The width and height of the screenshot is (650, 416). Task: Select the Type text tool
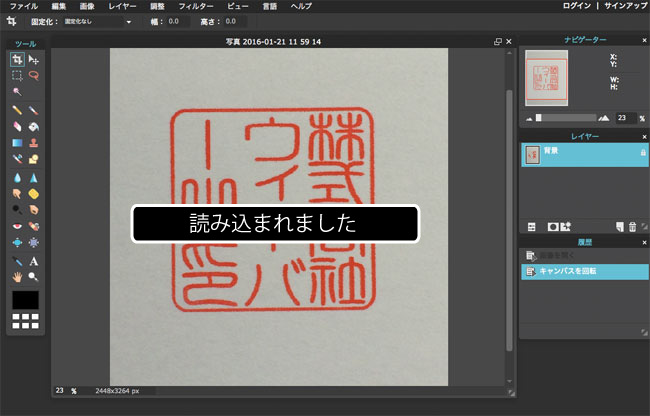(x=34, y=261)
